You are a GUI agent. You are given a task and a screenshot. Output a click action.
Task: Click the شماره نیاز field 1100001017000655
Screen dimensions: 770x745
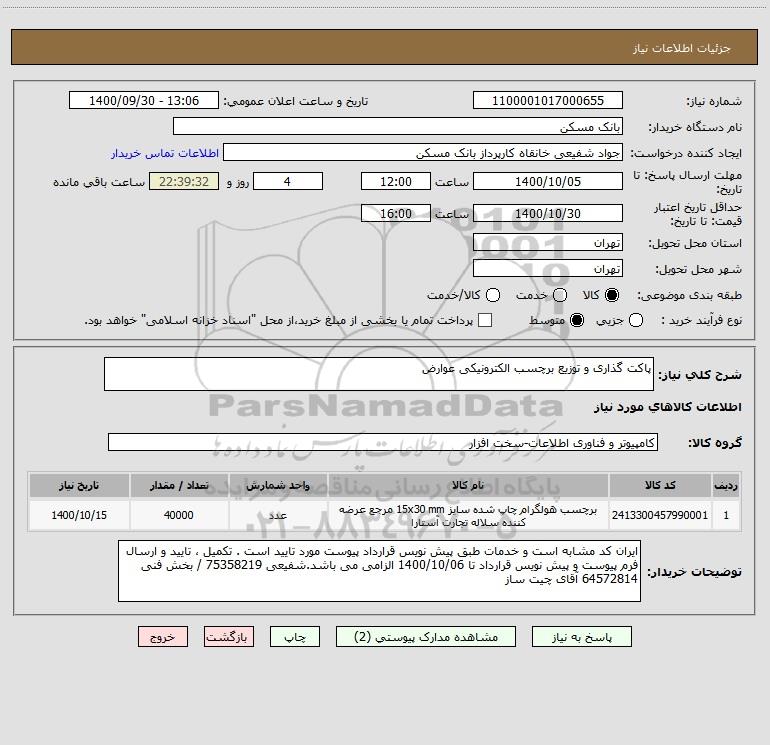click(548, 100)
